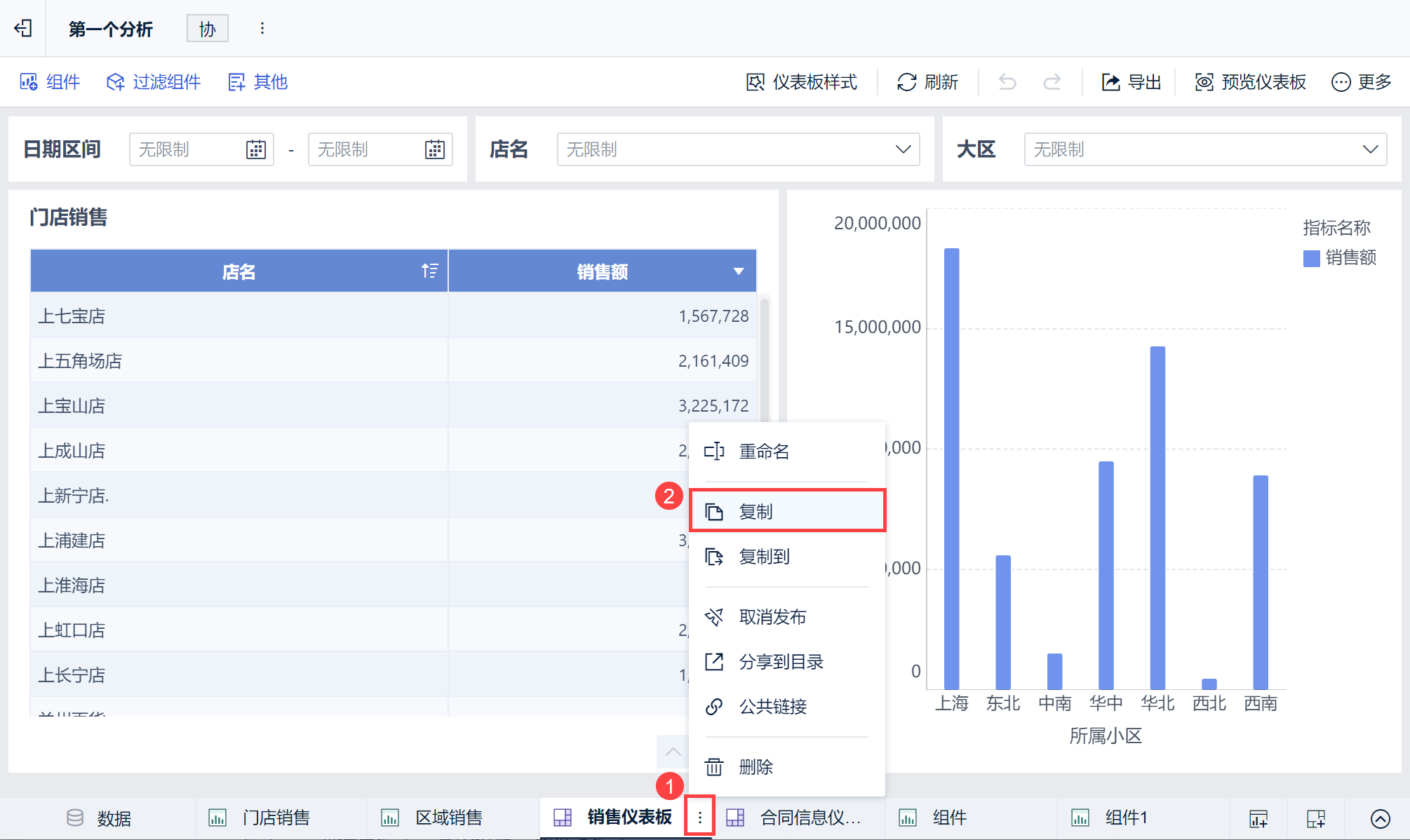Click the exit/back icon at top left
The height and width of the screenshot is (840, 1410).
tap(23, 28)
